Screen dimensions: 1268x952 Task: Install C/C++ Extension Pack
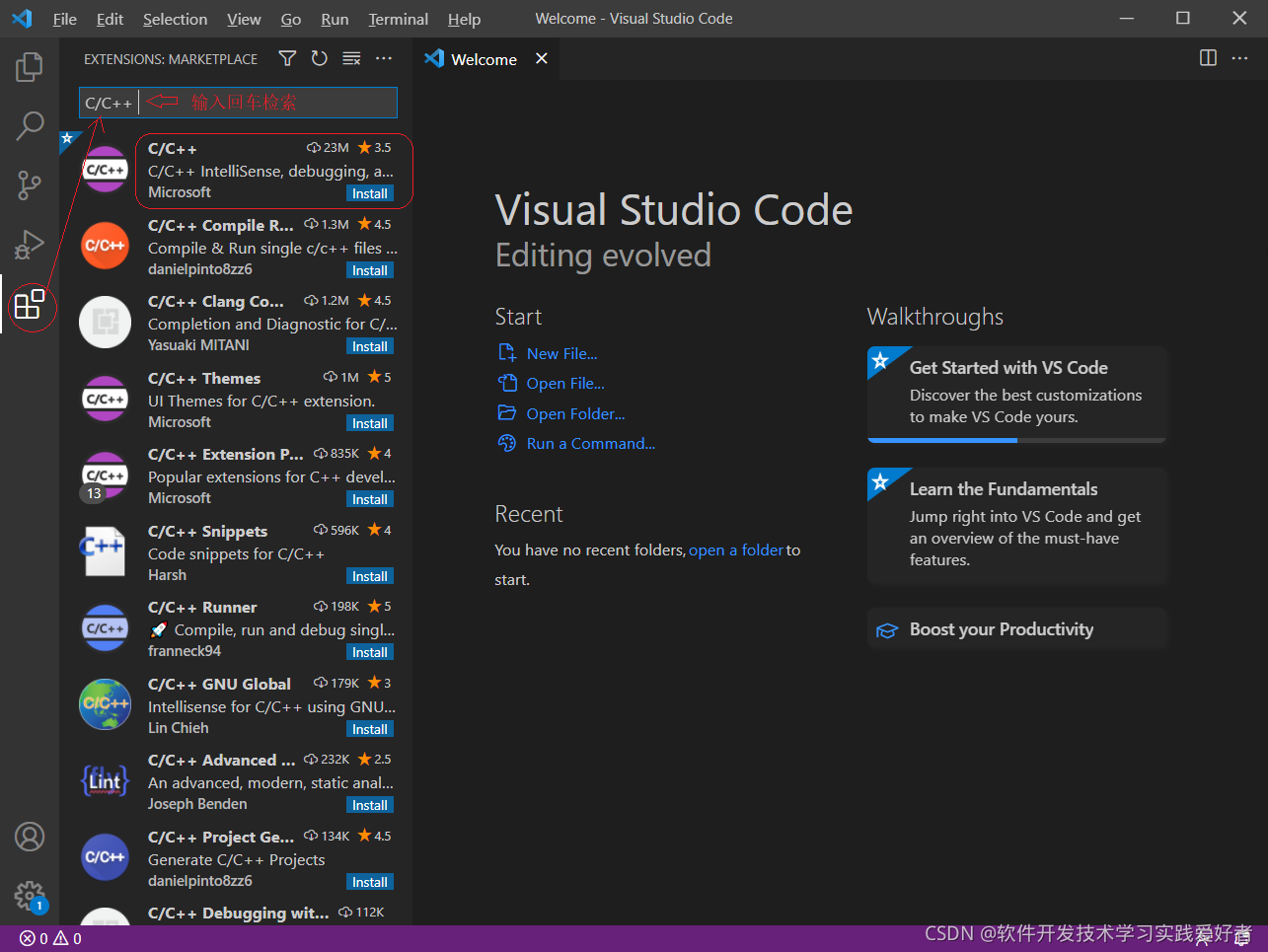[370, 499]
